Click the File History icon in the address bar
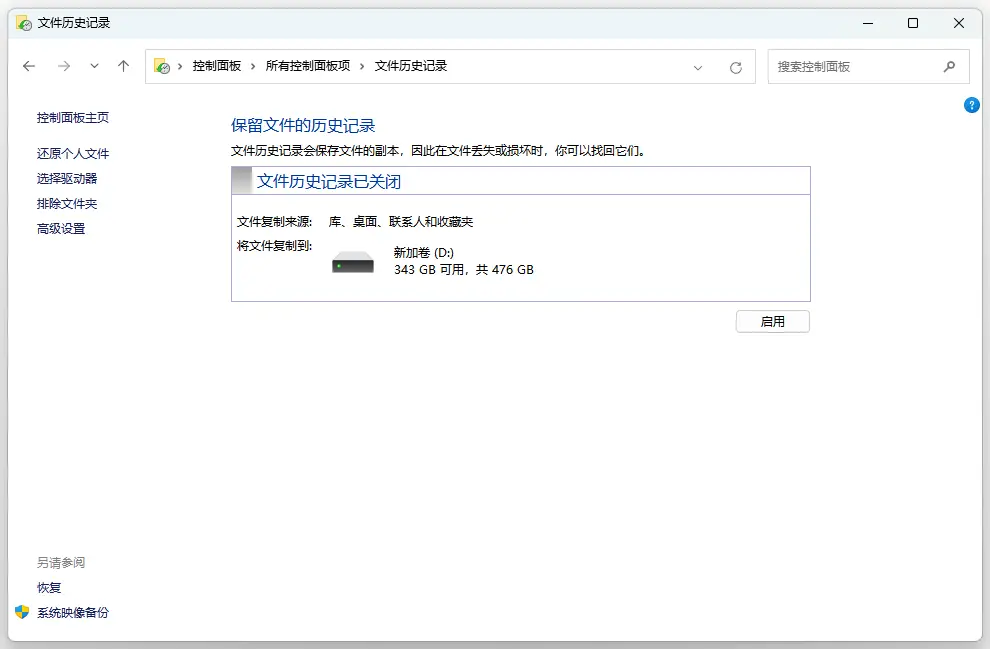This screenshot has width=990, height=649. tap(162, 66)
